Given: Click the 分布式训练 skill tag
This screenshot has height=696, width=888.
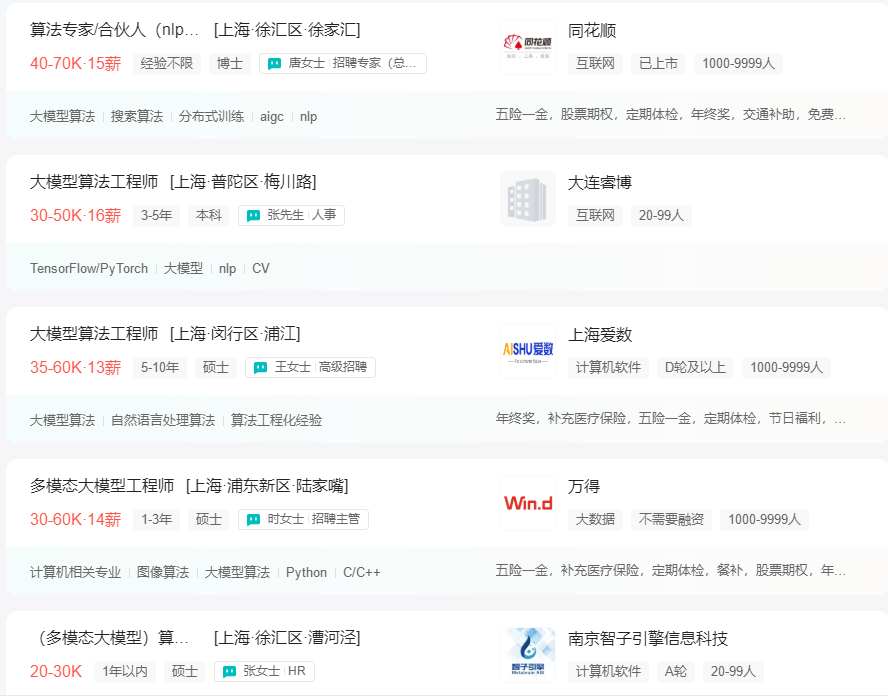Looking at the screenshot, I should (x=211, y=117).
